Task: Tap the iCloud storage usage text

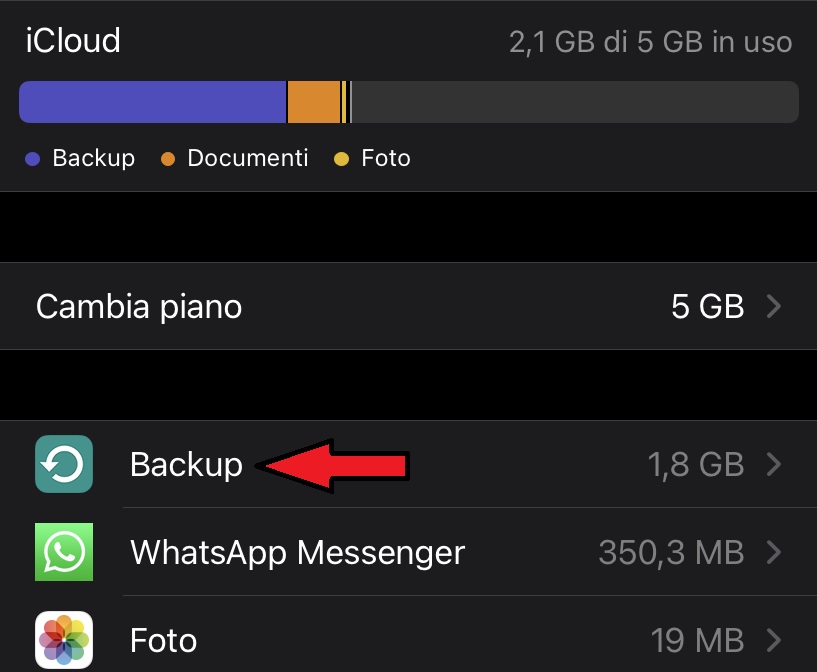Action: tap(650, 42)
